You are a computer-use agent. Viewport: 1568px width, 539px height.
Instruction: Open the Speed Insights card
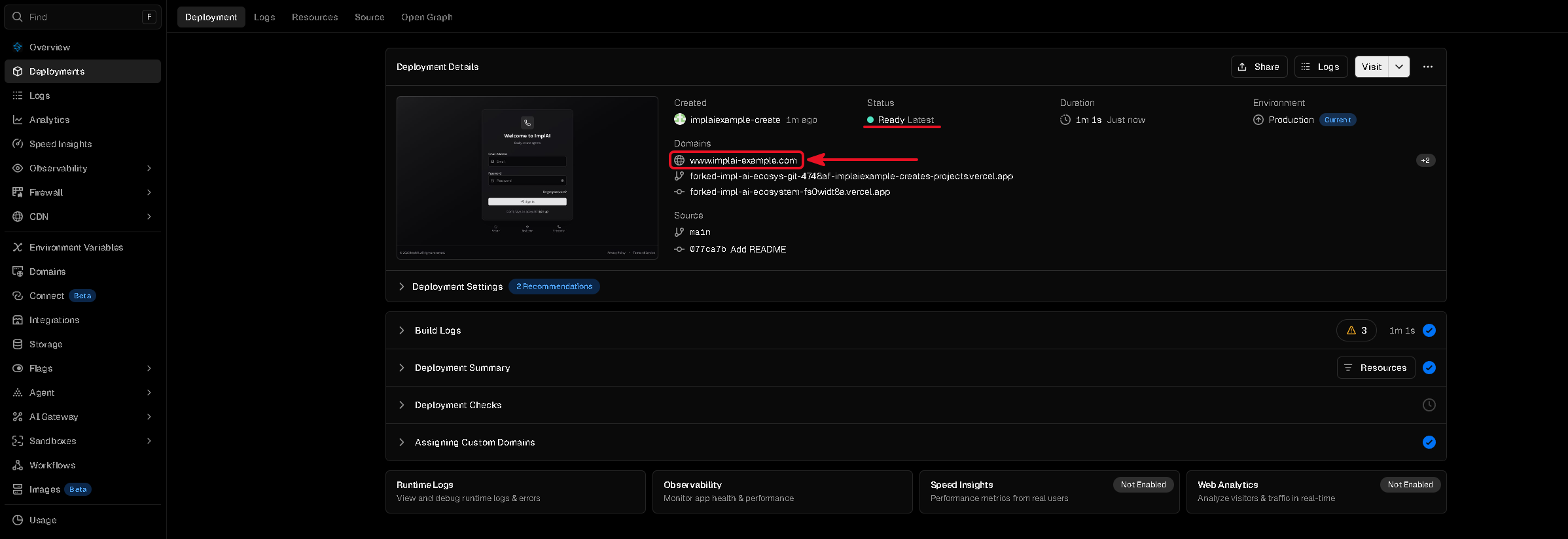pyautogui.click(x=1049, y=492)
